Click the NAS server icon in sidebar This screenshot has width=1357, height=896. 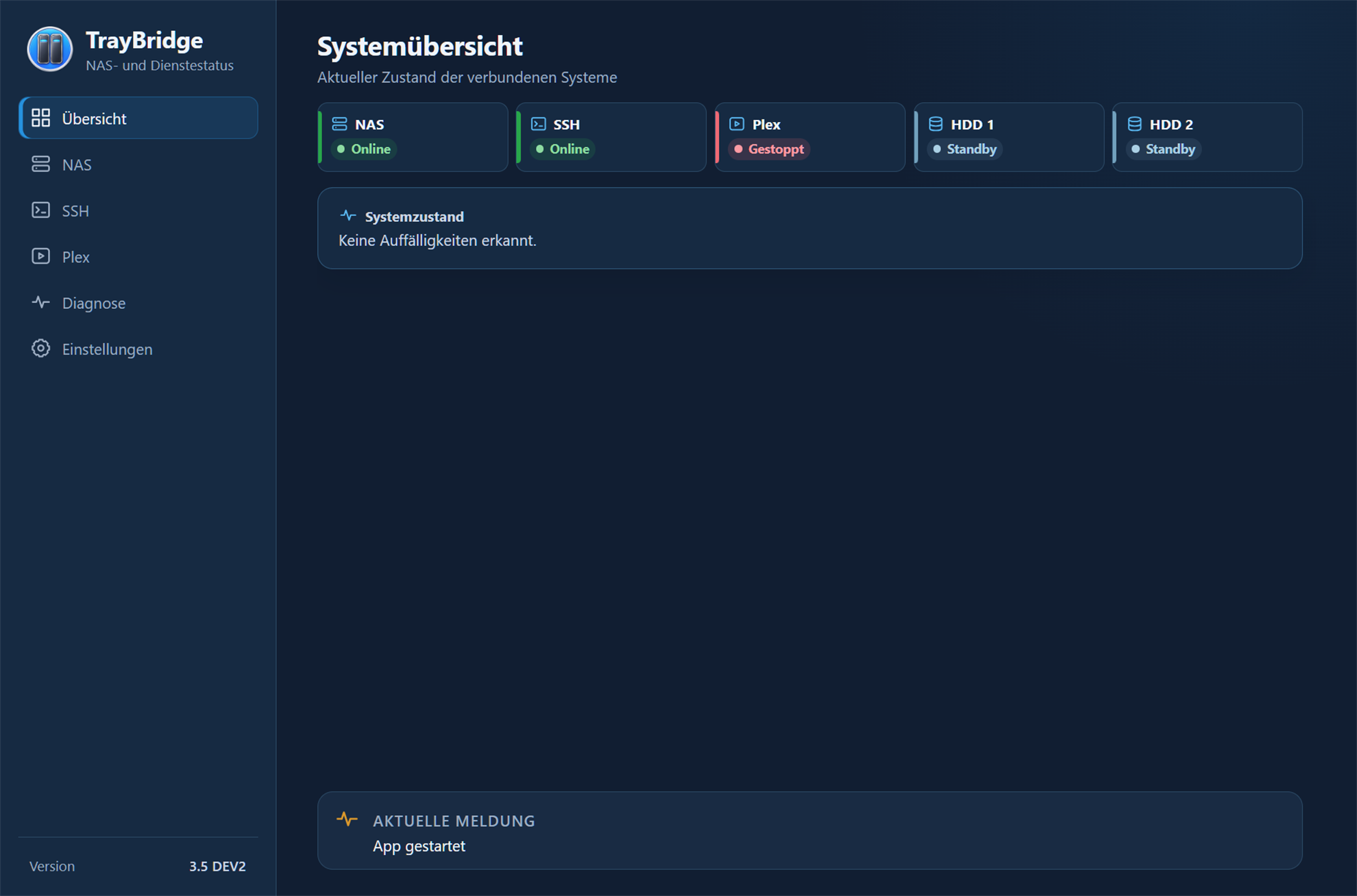pyautogui.click(x=41, y=164)
